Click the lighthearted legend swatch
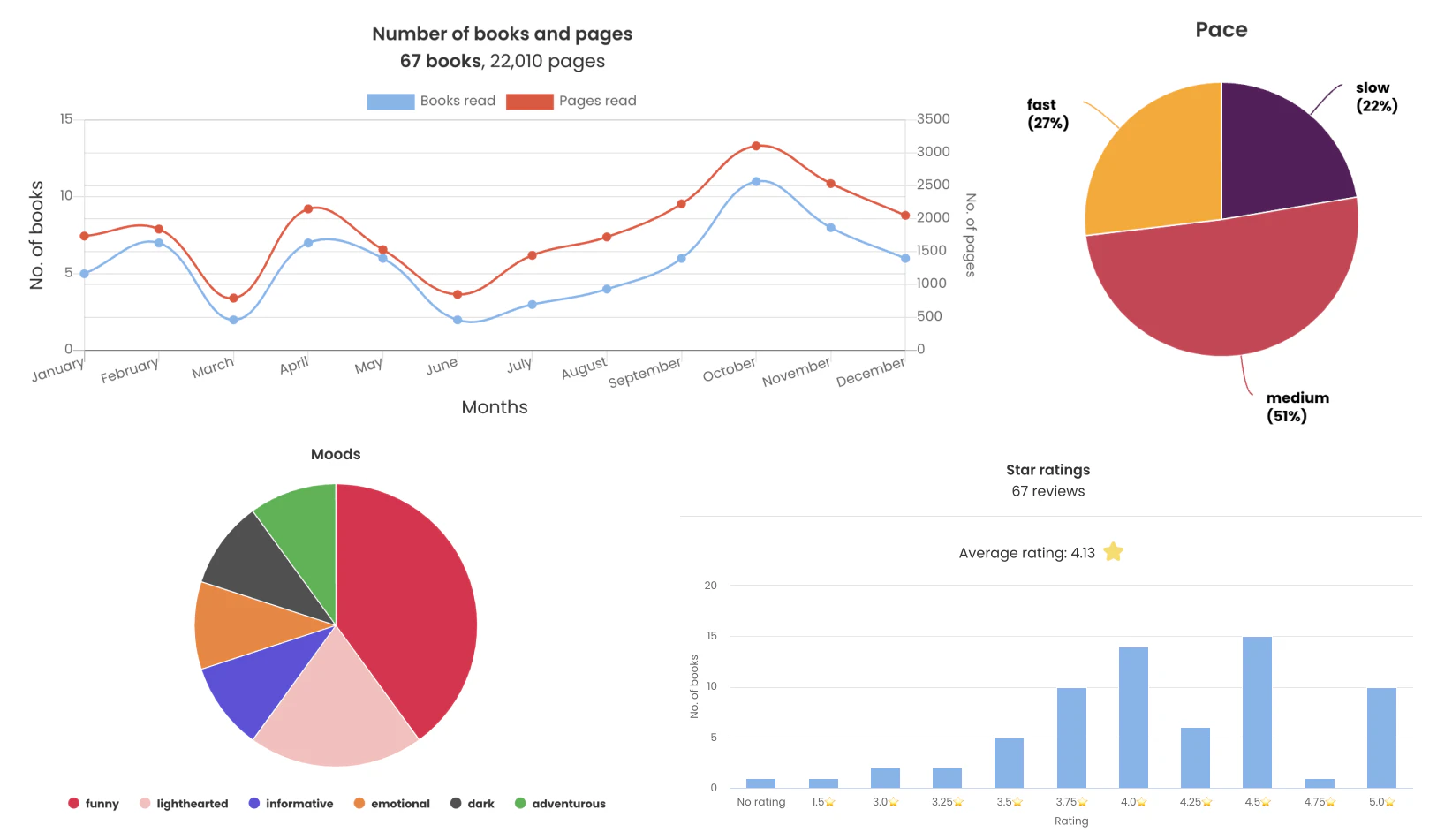The image size is (1437, 840). pos(143,803)
